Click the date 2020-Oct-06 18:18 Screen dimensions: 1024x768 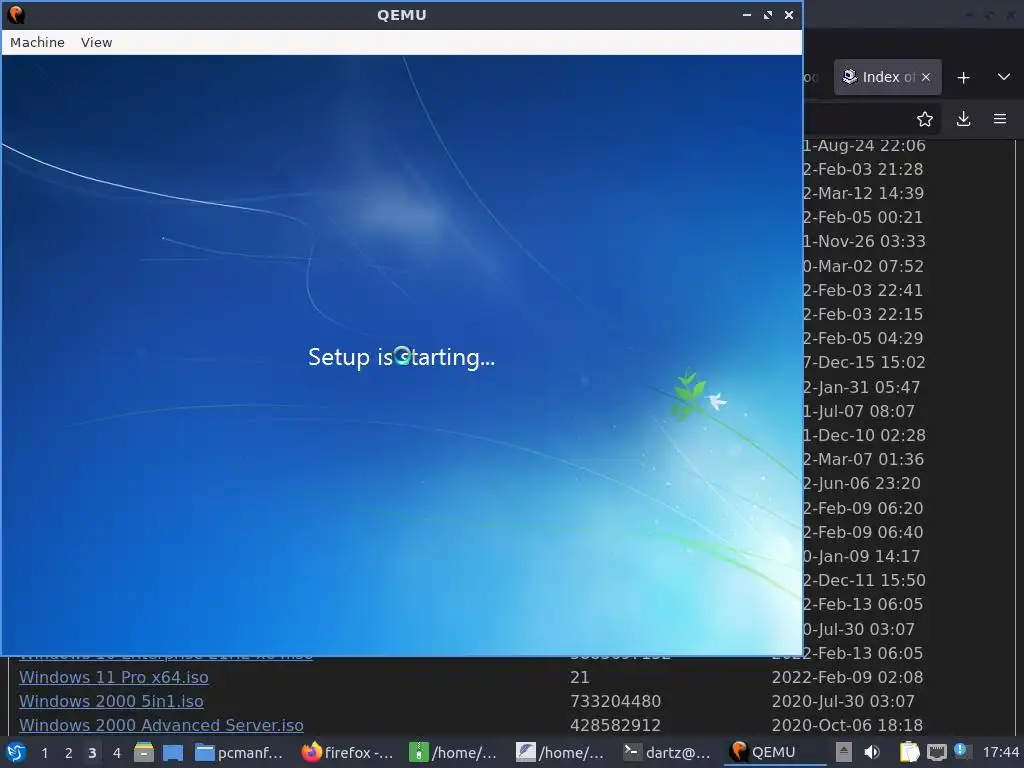point(847,725)
